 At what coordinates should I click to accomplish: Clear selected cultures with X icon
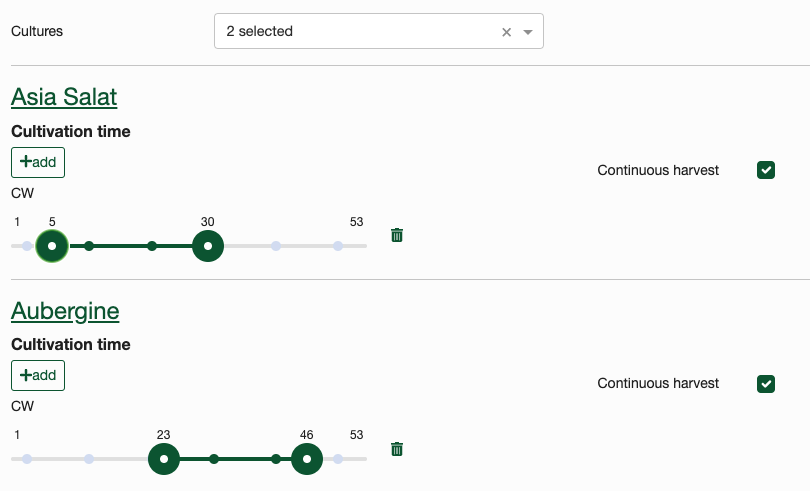coord(506,32)
